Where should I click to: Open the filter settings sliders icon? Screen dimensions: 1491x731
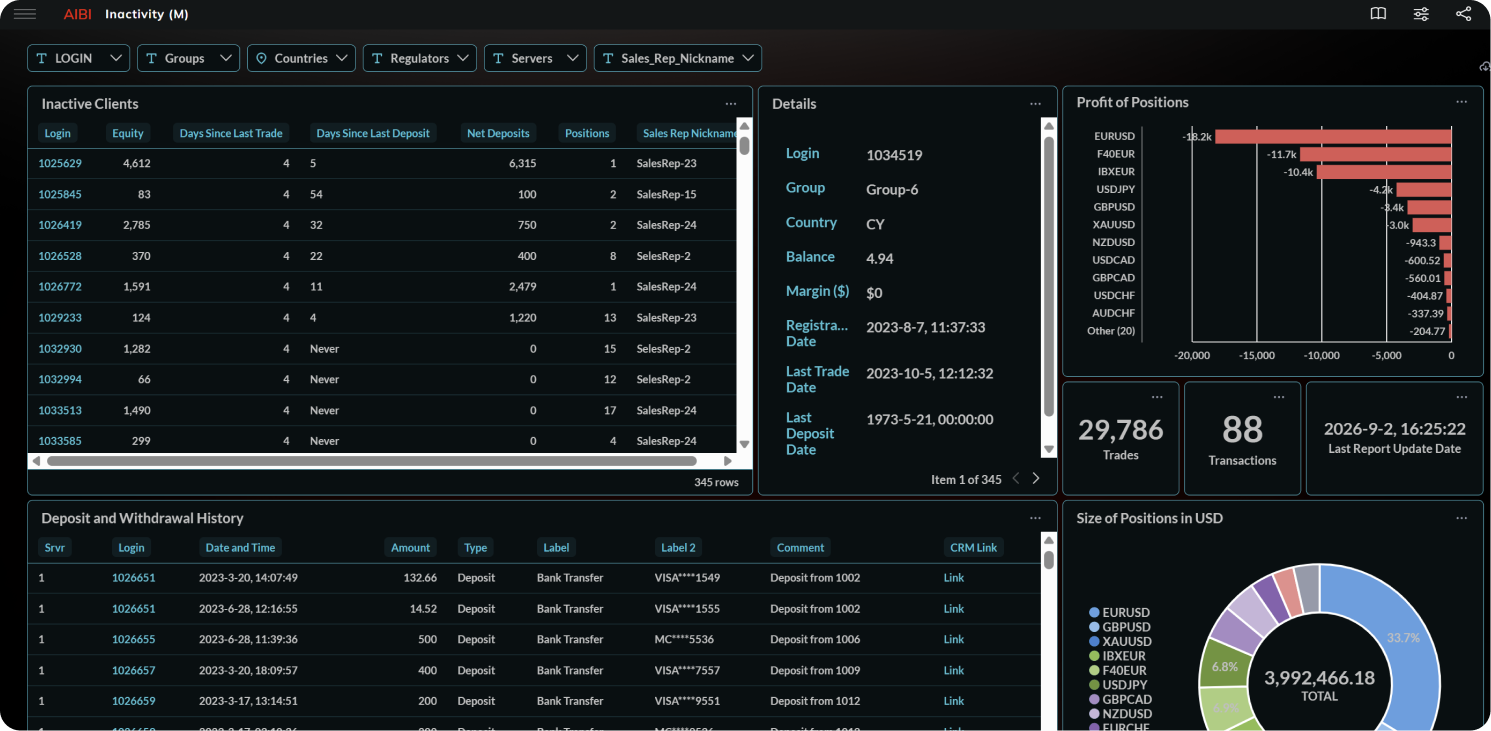click(x=1421, y=14)
